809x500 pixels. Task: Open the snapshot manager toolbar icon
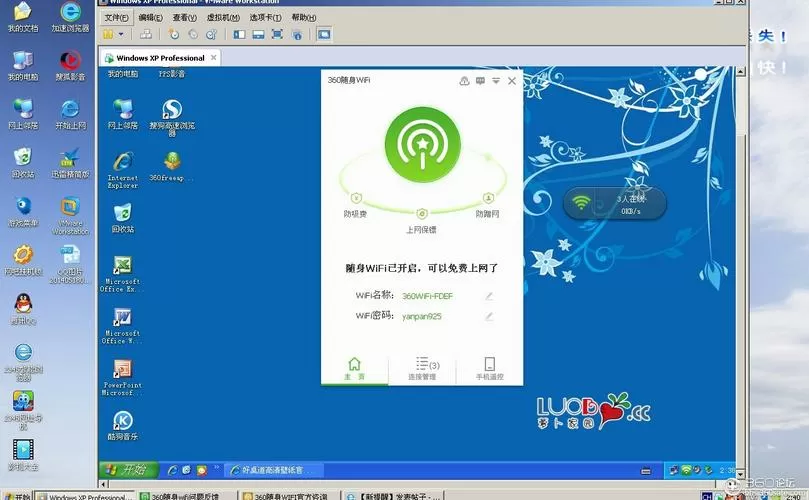[x=212, y=35]
